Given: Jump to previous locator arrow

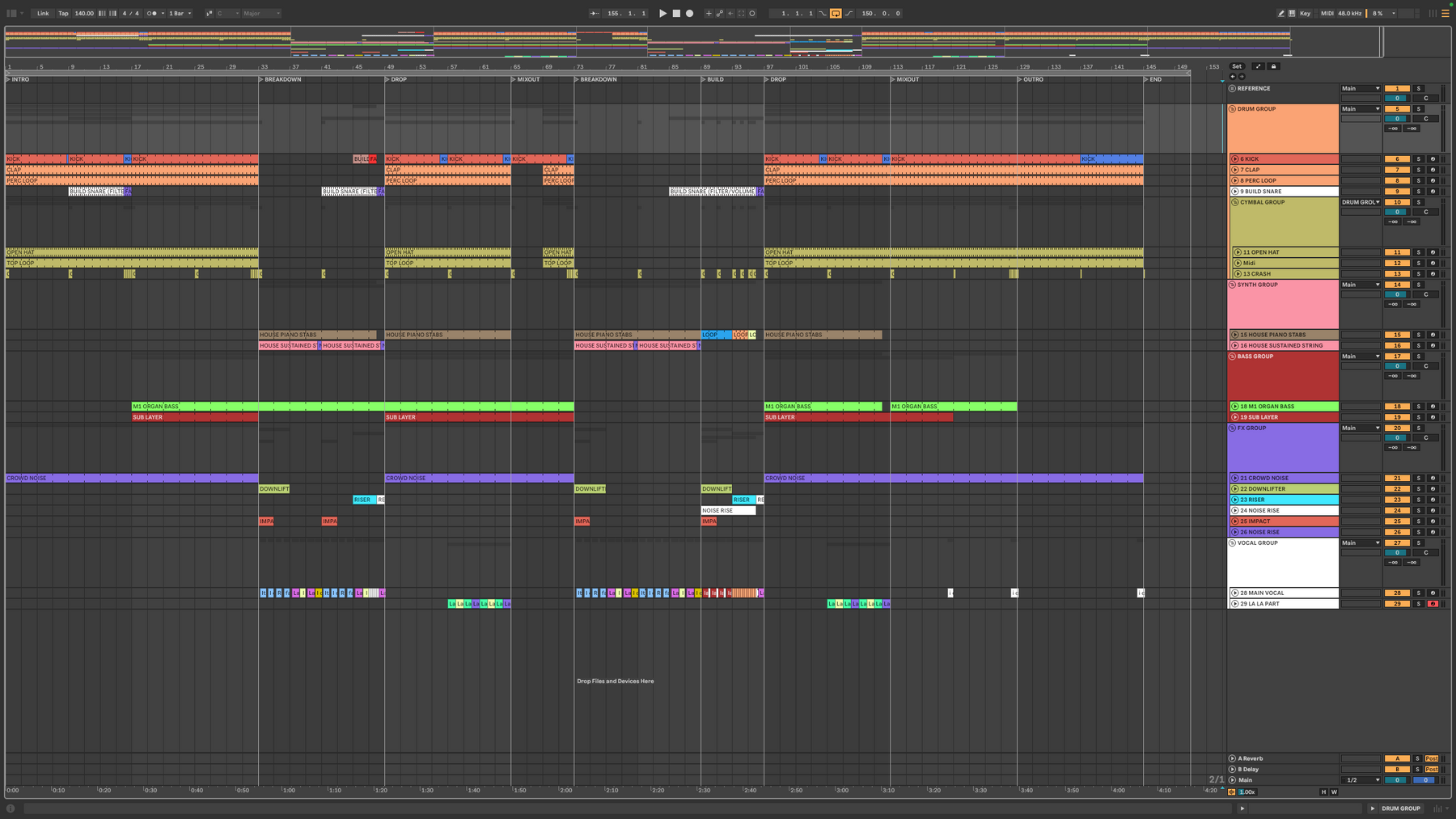Looking at the screenshot, I should pyautogui.click(x=1233, y=77).
